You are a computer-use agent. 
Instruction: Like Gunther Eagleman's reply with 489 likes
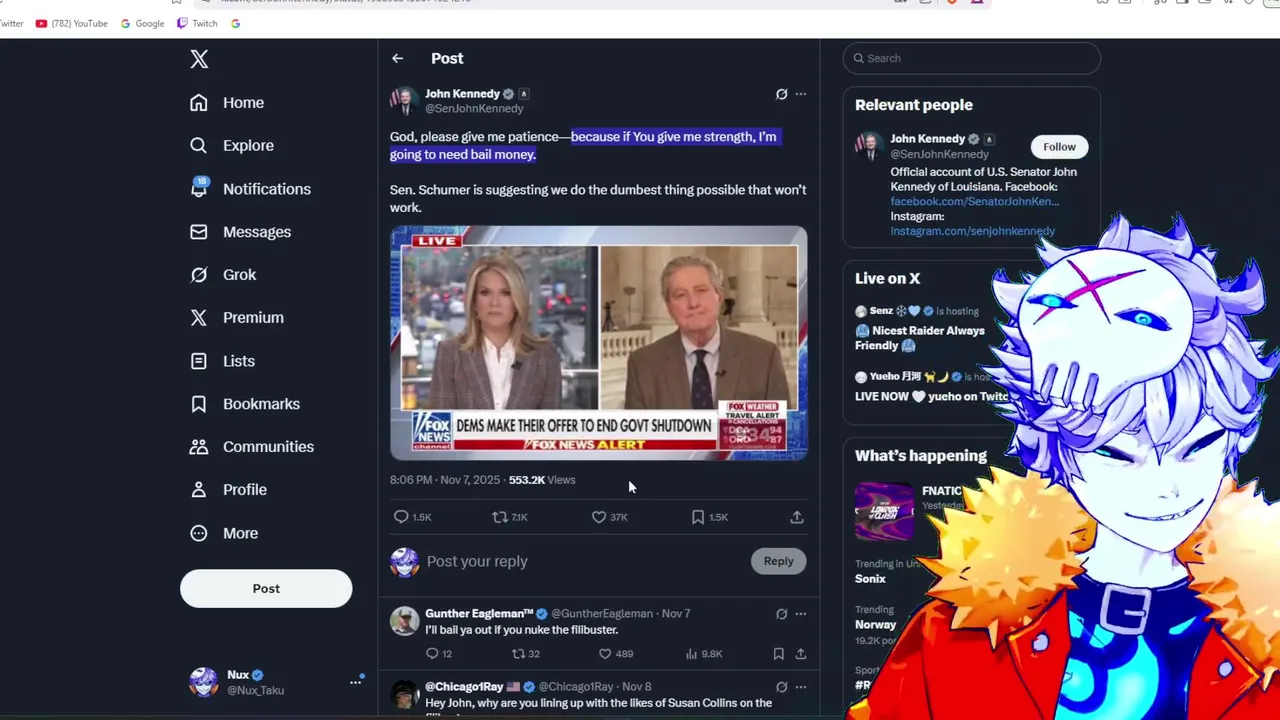(x=615, y=654)
